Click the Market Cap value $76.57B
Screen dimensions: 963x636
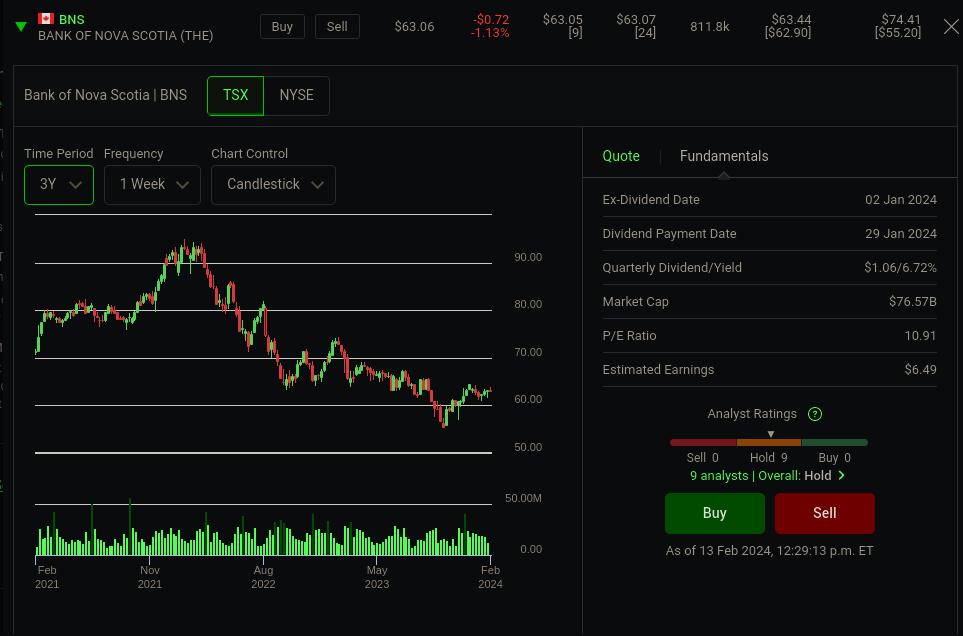912,301
